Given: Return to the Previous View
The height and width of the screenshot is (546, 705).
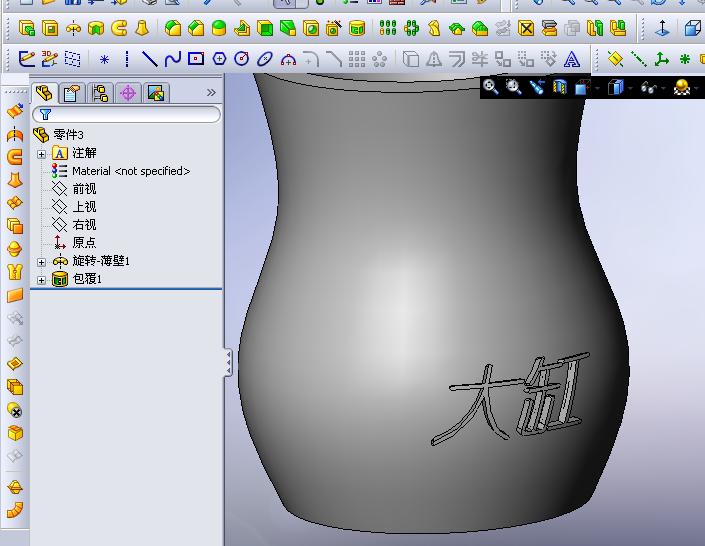Looking at the screenshot, I should pyautogui.click(x=536, y=87).
